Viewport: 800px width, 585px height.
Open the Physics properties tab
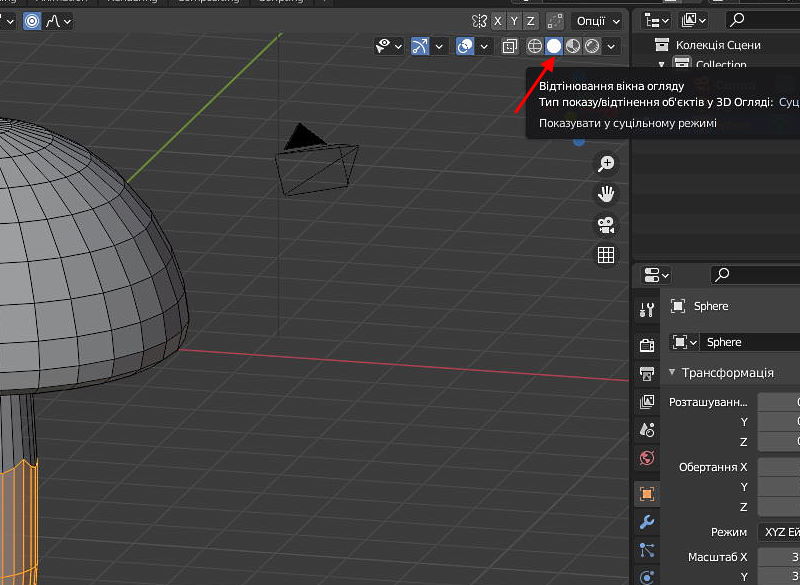click(x=646, y=577)
